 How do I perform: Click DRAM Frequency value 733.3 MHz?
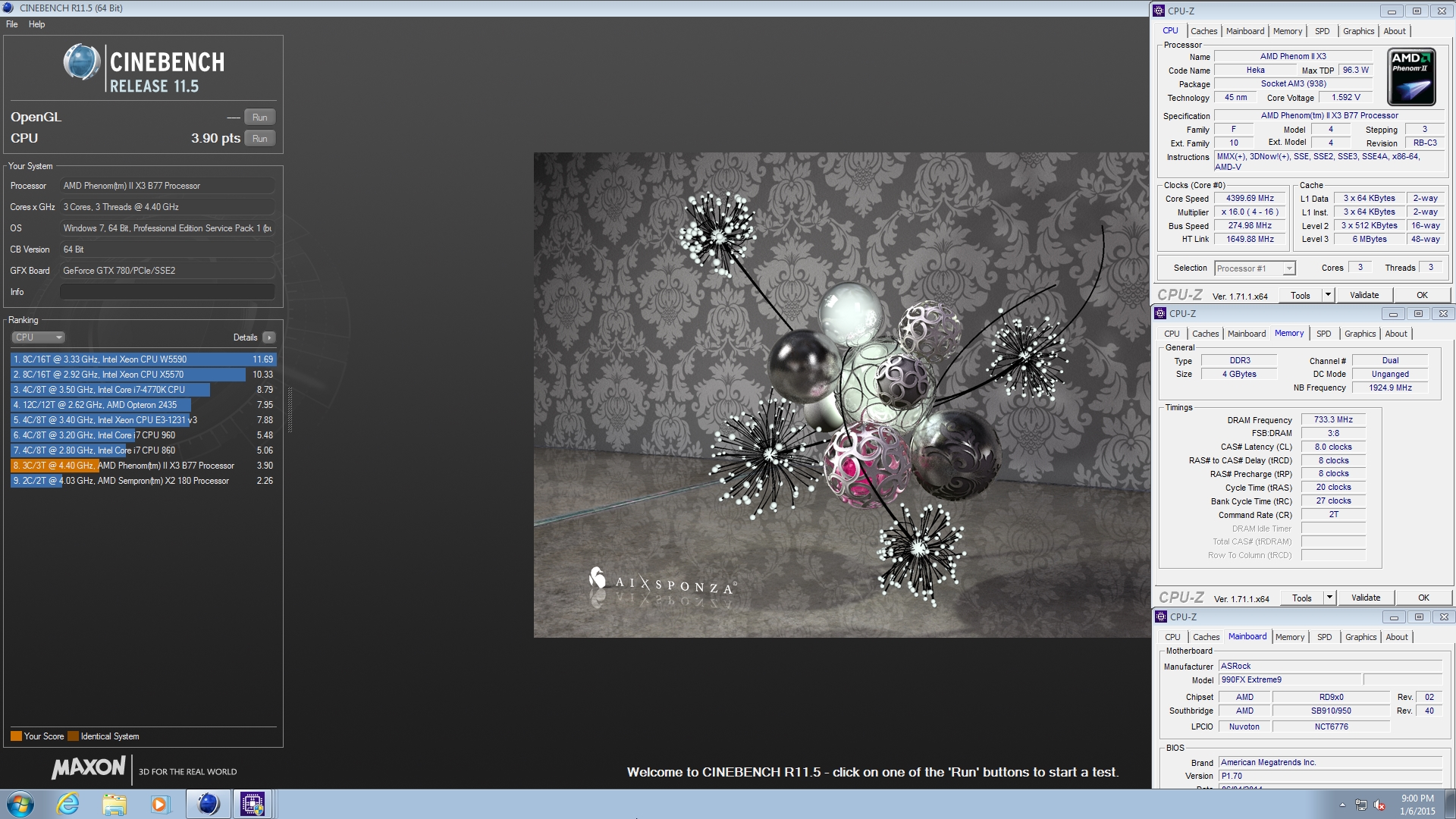coord(1333,419)
